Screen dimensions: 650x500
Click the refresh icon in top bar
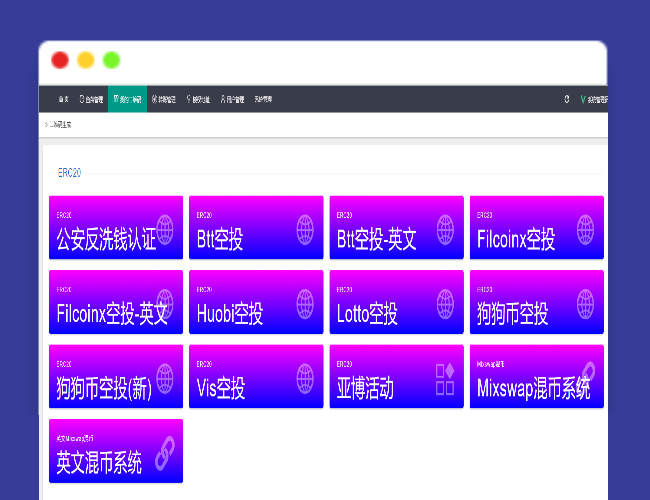point(567,99)
